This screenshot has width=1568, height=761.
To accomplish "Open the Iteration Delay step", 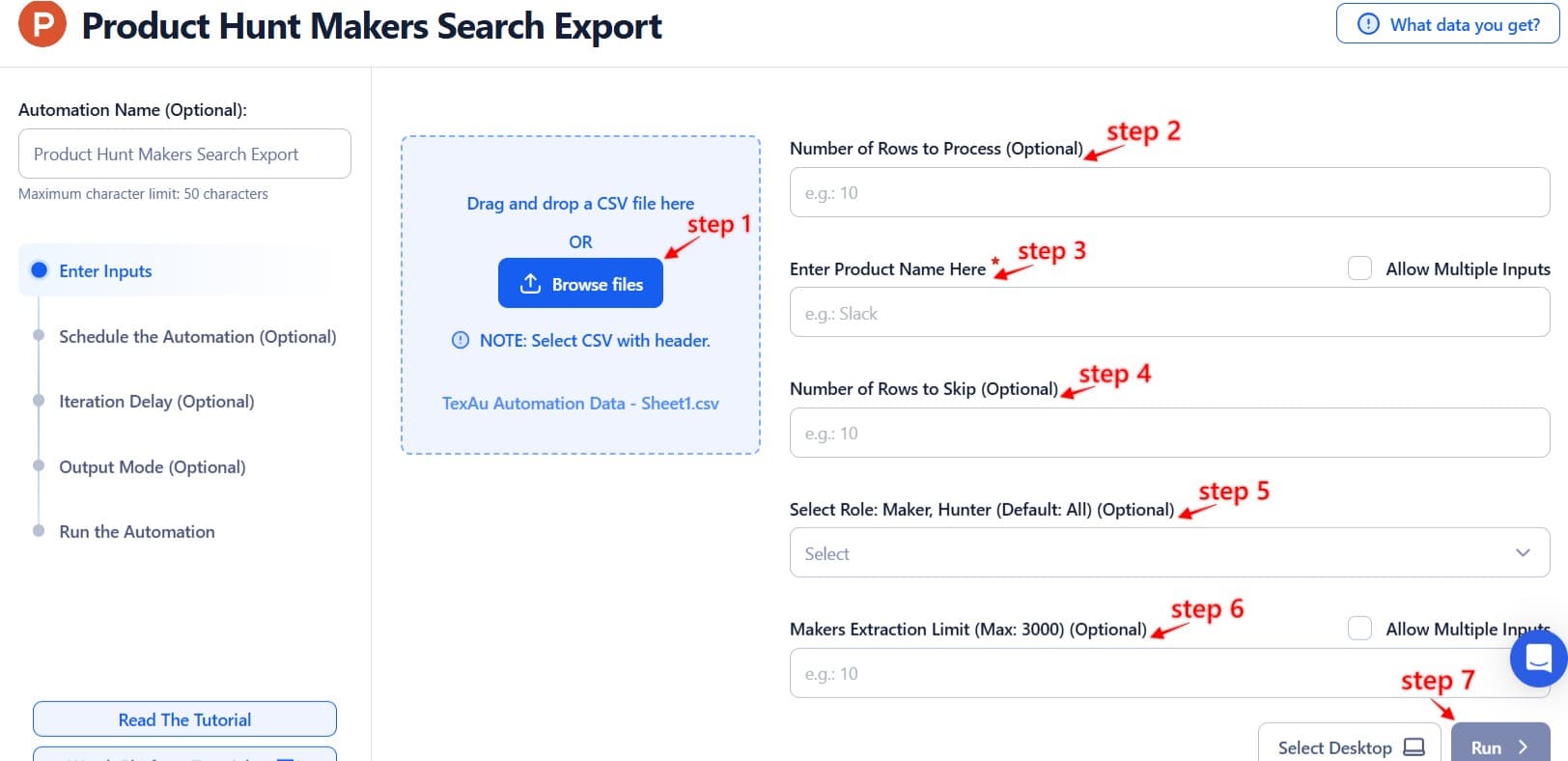I will coord(156,401).
